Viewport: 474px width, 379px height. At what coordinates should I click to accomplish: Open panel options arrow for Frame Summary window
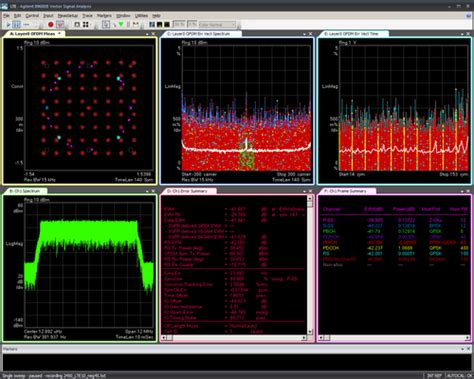462,191
